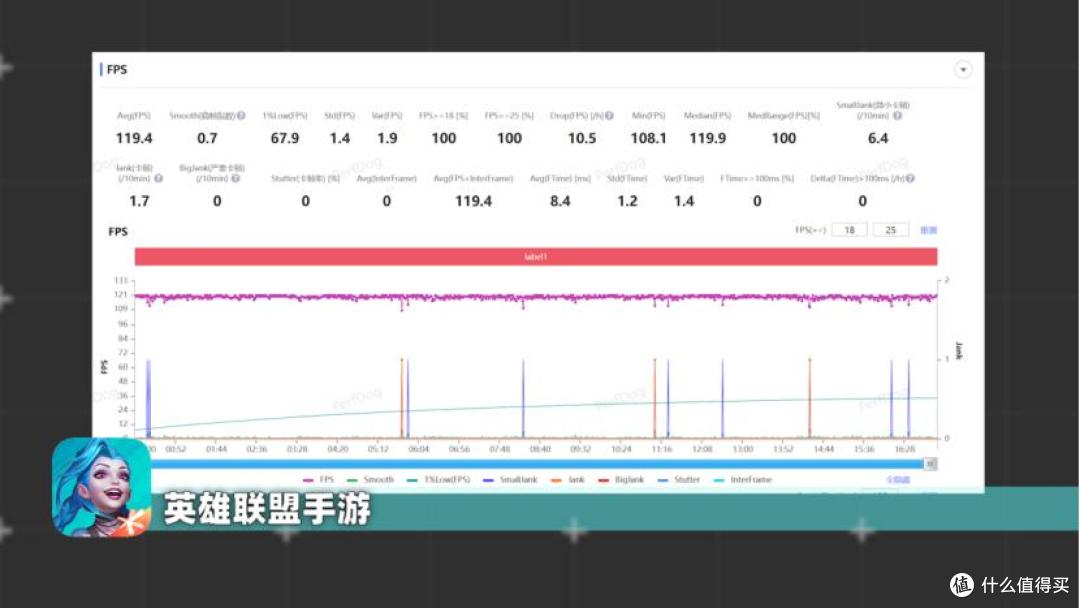Click the Median(FPS) value 119.9

[x=707, y=138]
